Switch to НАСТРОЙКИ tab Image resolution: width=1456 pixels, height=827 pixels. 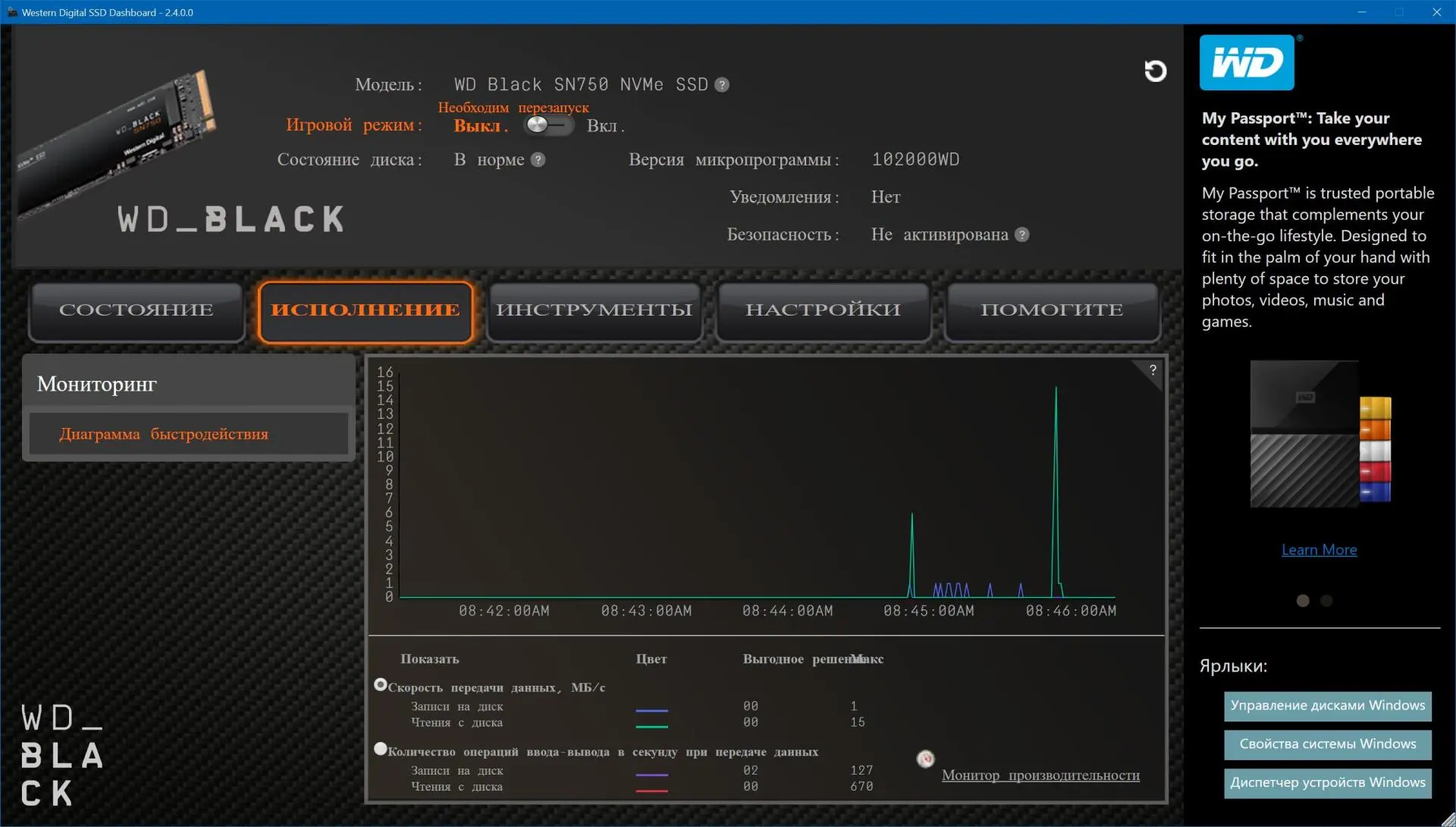[x=824, y=311]
